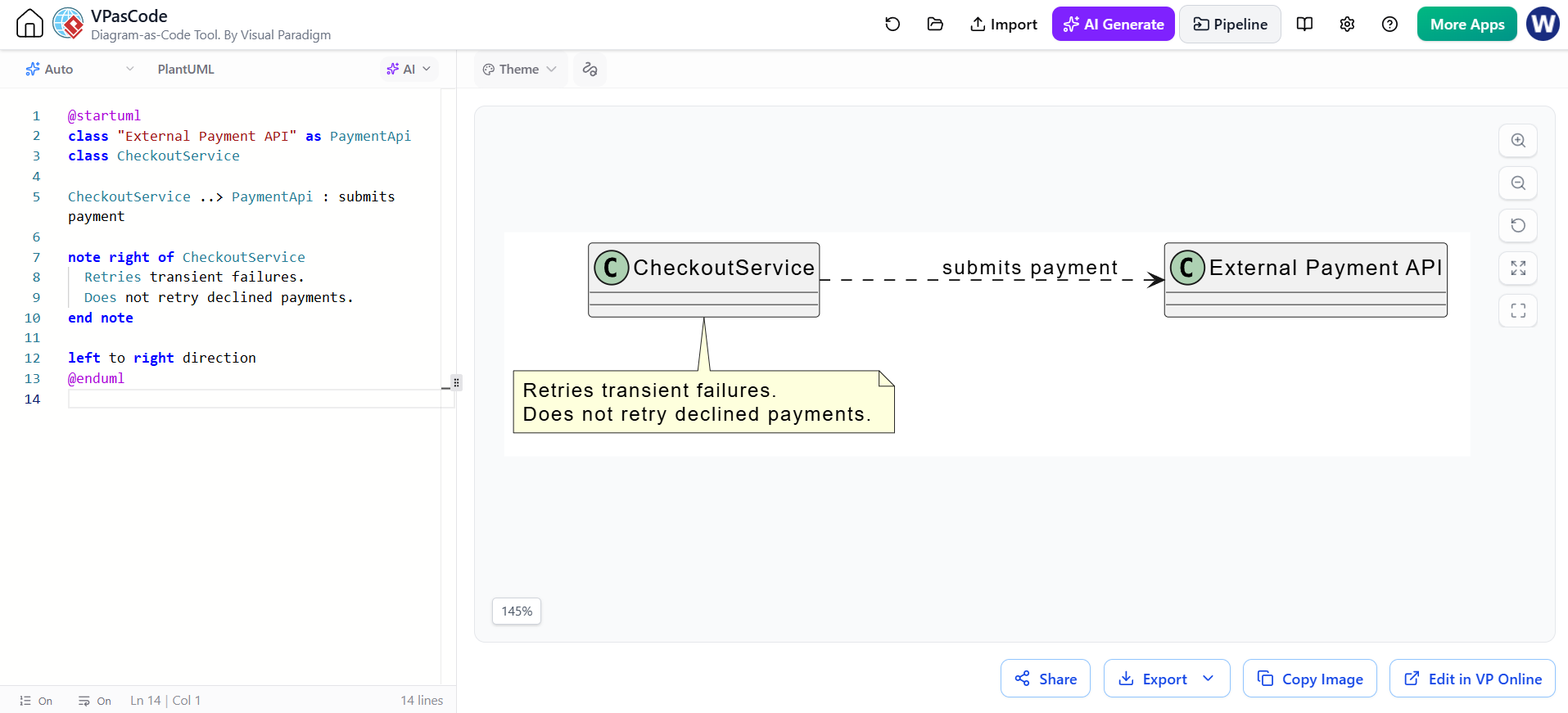Go to the home icon

29,24
